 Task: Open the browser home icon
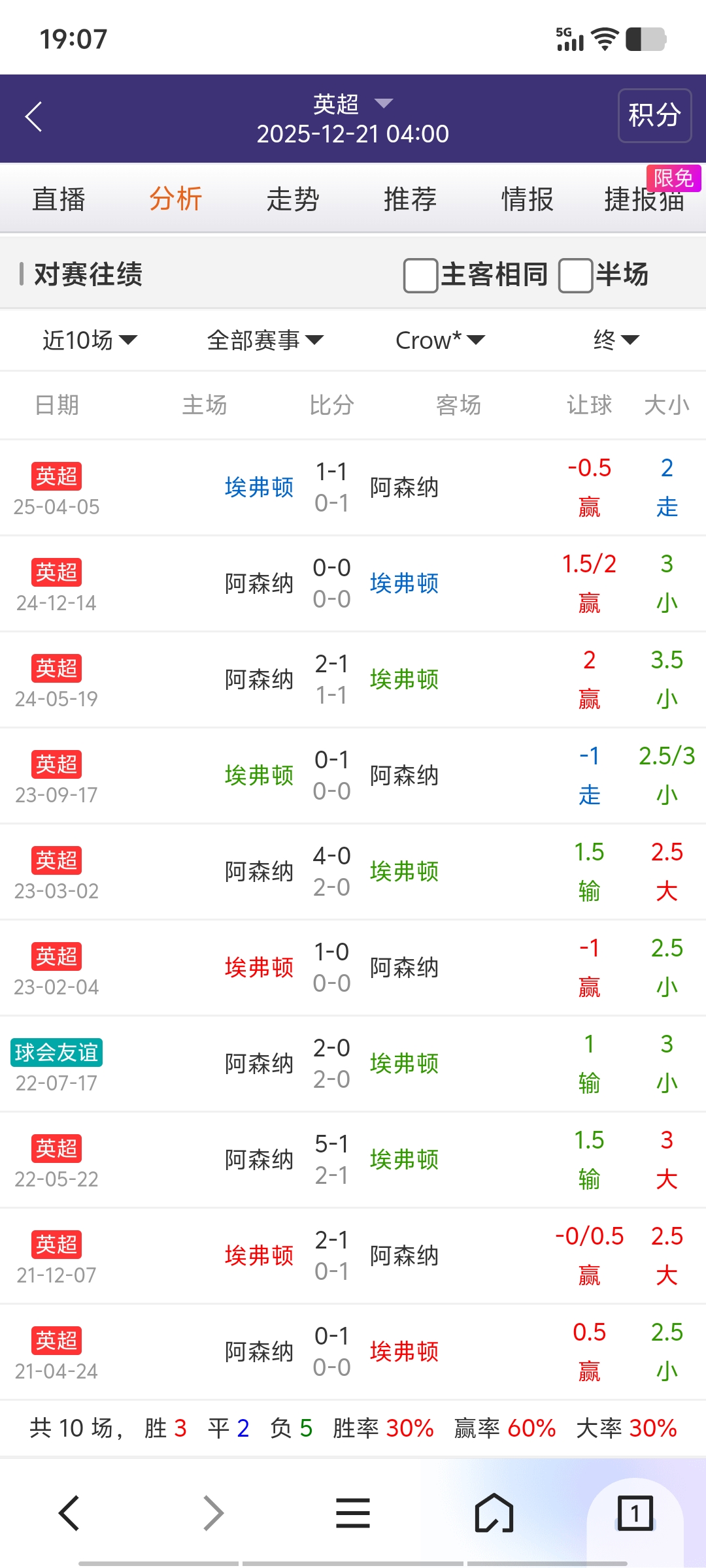494,1512
